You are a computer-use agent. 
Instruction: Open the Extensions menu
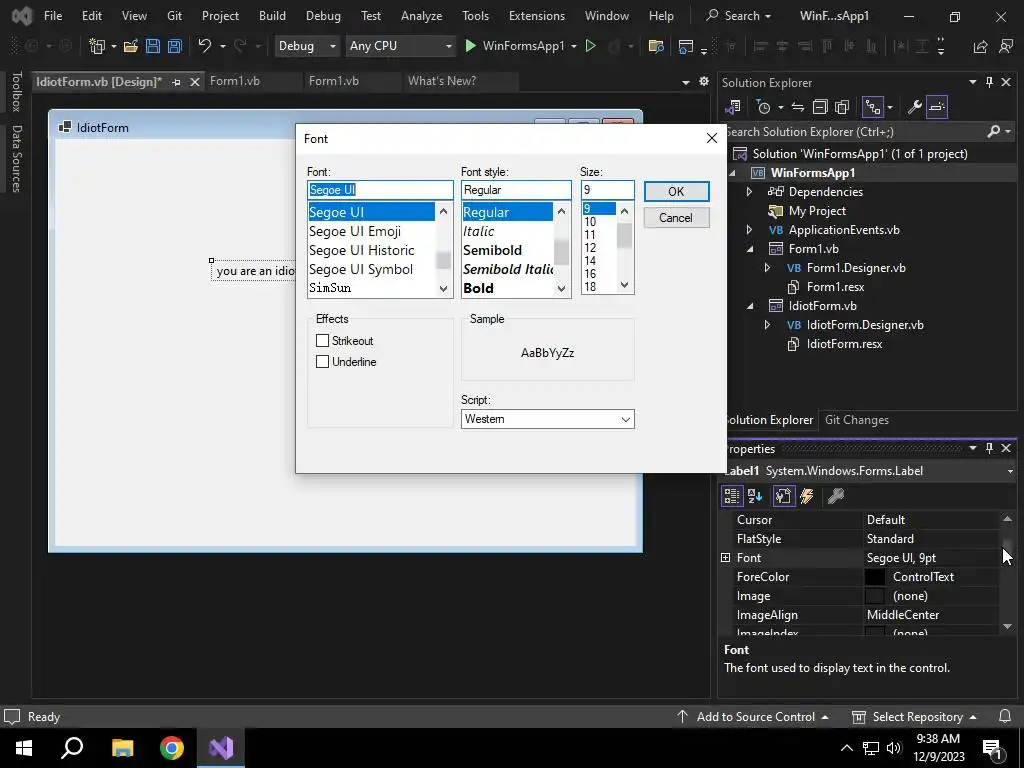[537, 16]
